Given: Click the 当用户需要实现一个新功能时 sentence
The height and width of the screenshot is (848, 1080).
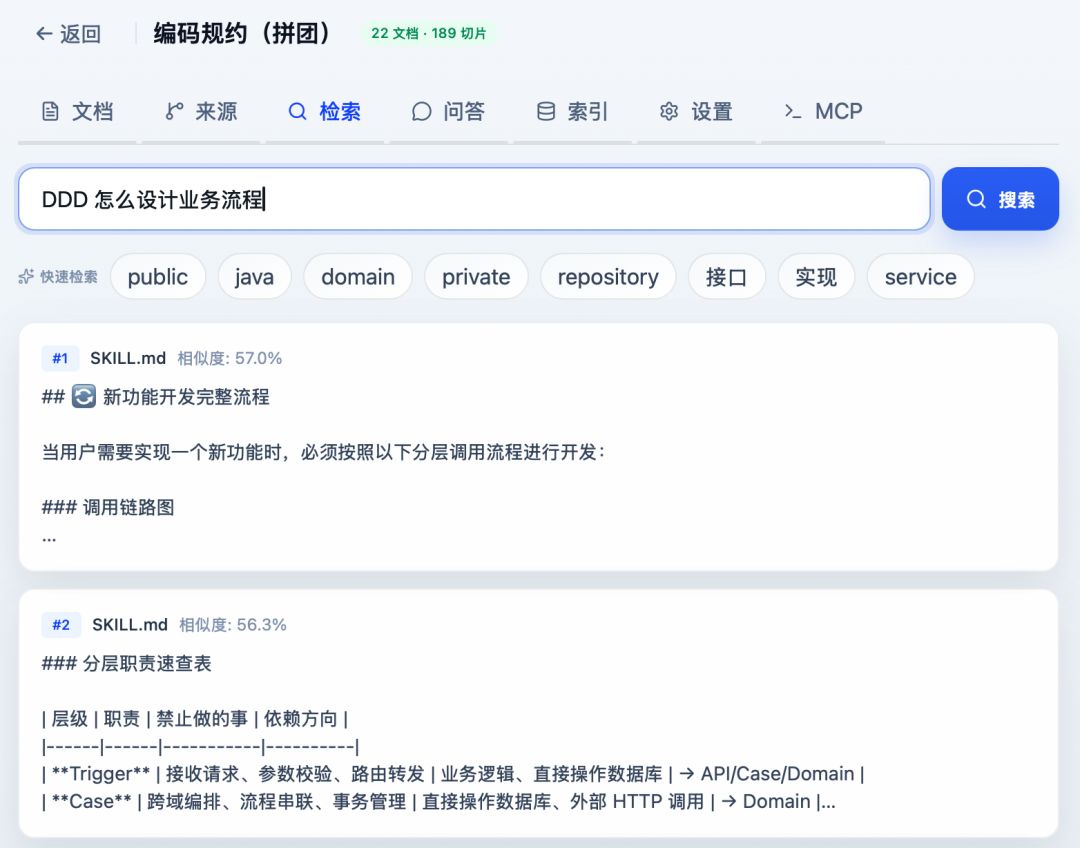Looking at the screenshot, I should 324,453.
